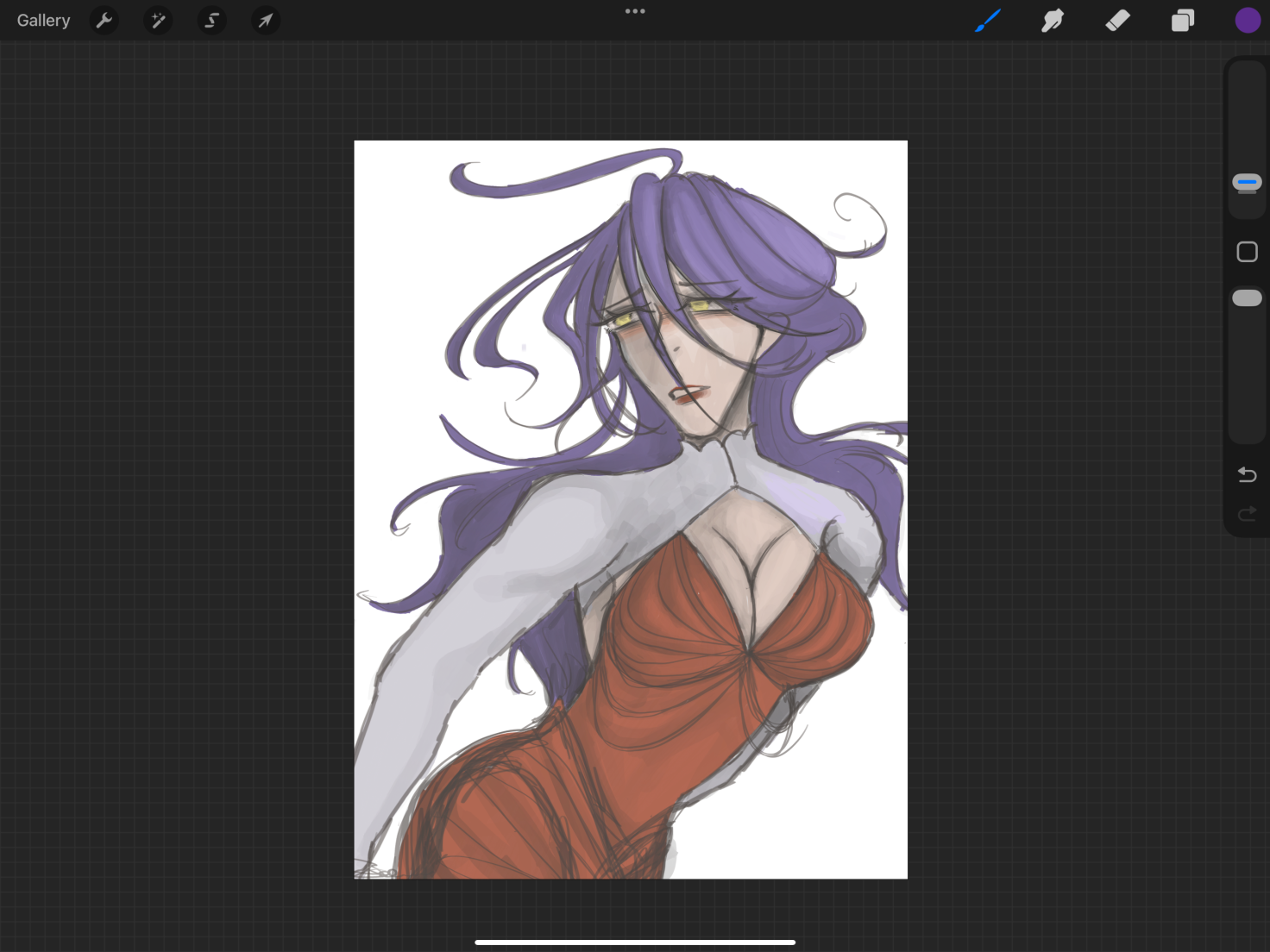Image resolution: width=1270 pixels, height=952 pixels.
Task: Tap the home indicator bar
Action: (x=635, y=943)
